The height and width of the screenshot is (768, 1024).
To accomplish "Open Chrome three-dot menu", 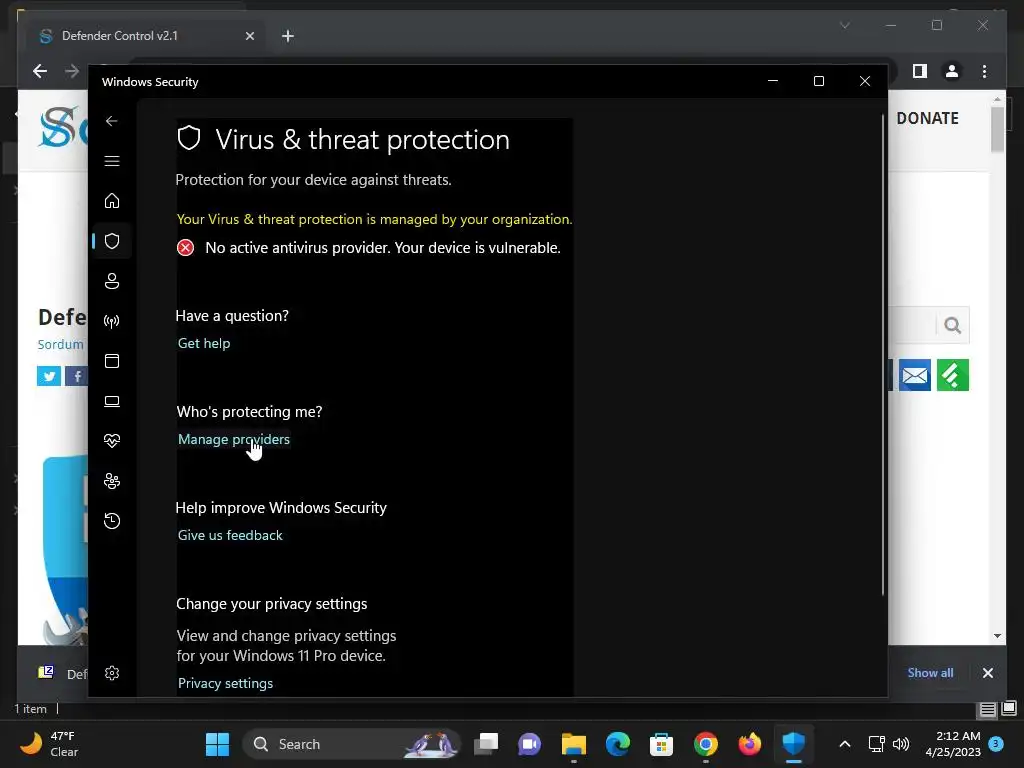I will [x=984, y=71].
